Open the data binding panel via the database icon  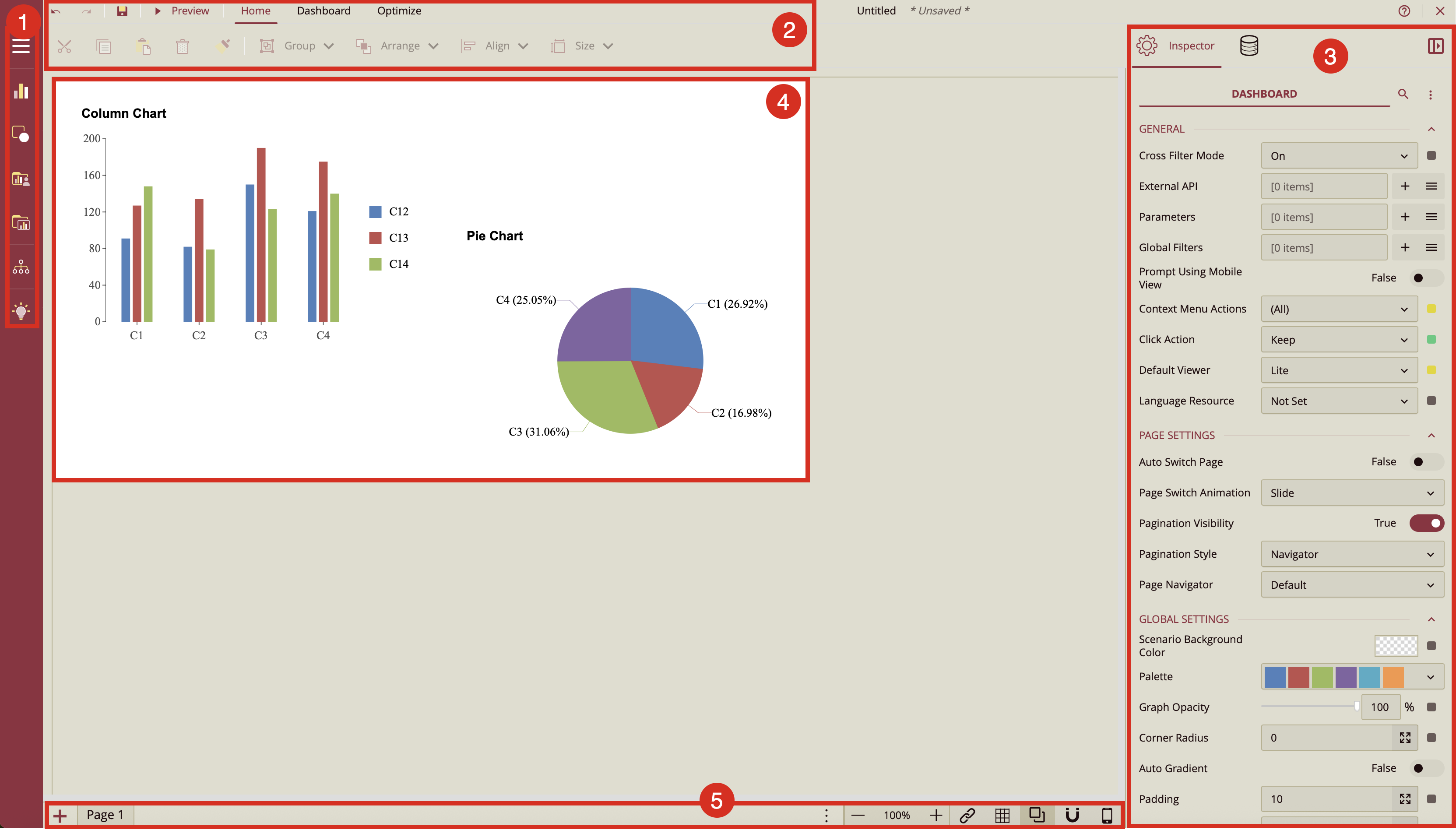pyautogui.click(x=1248, y=46)
